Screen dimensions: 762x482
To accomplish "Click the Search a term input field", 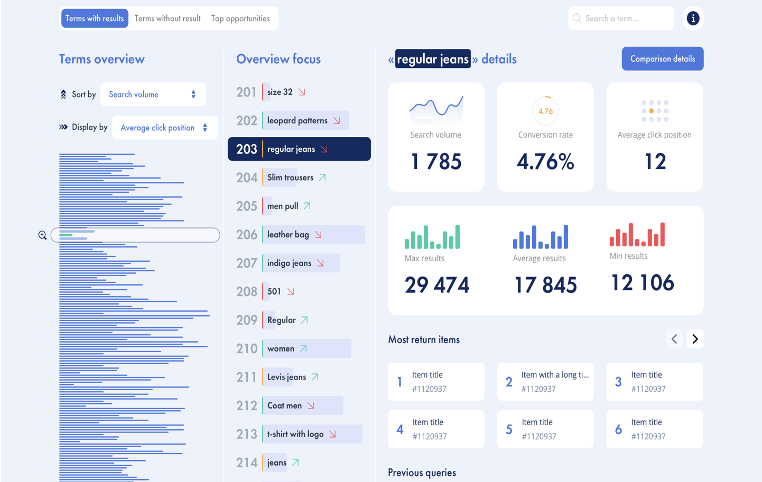I will (621, 18).
